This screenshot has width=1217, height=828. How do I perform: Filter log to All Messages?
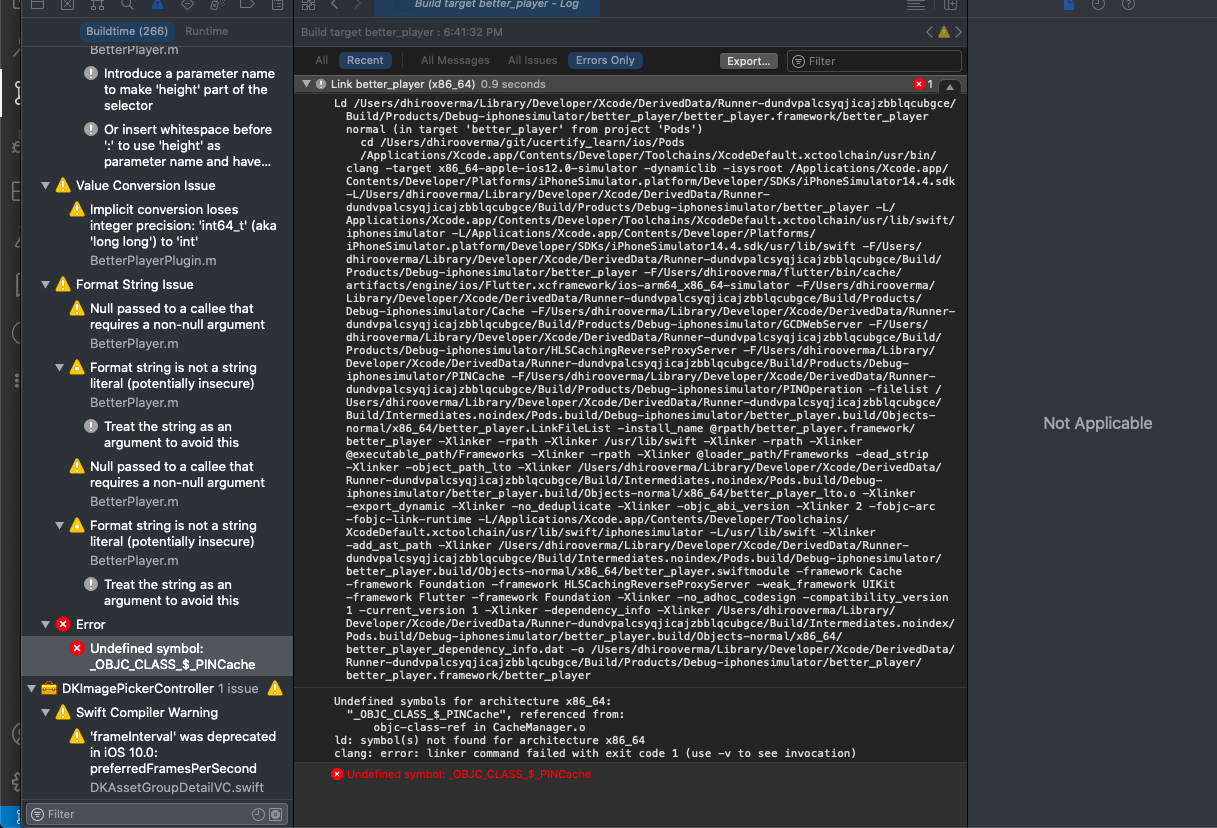tap(455, 60)
